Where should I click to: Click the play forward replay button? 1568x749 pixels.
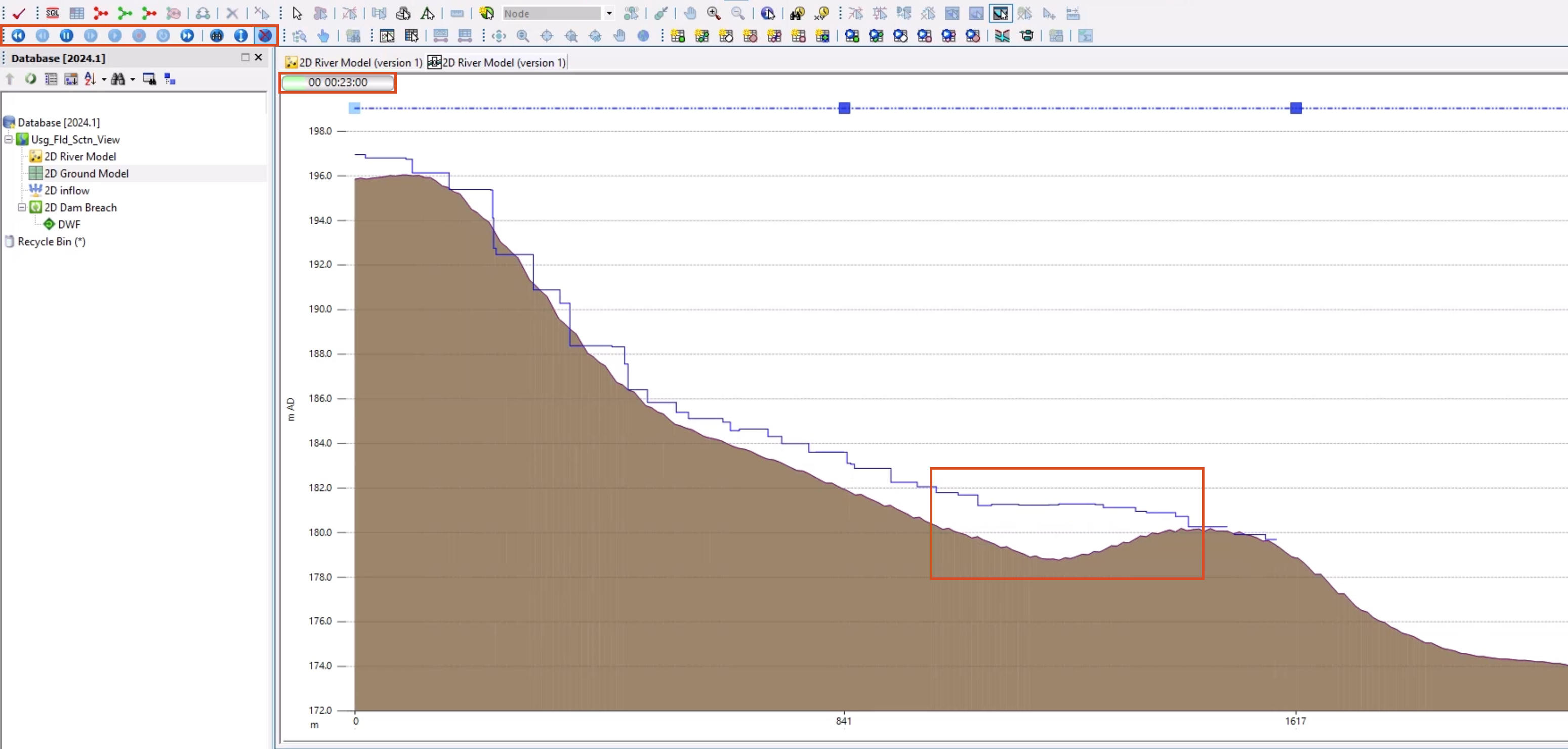115,36
